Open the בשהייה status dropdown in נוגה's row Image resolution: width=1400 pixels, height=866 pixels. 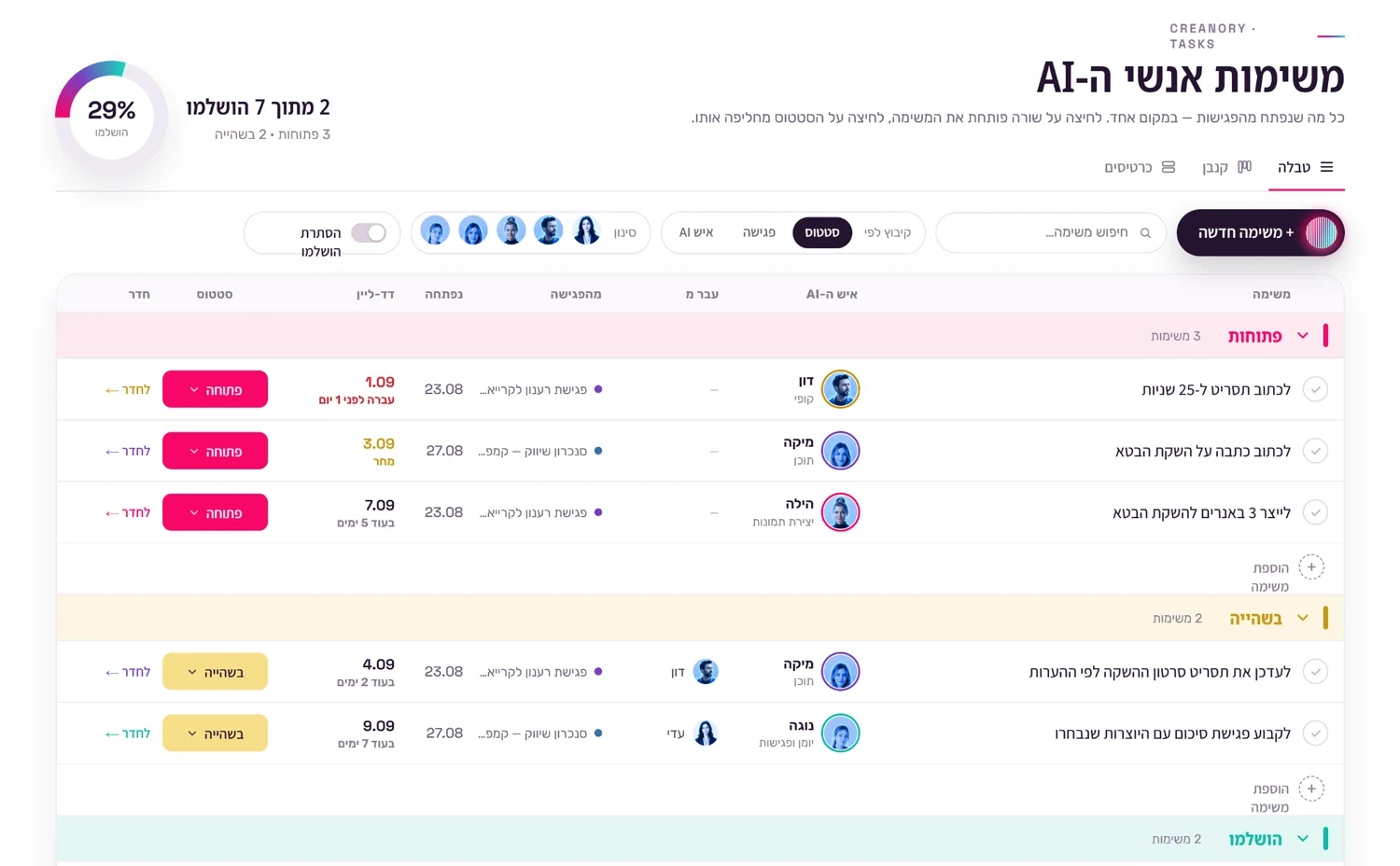click(x=215, y=733)
